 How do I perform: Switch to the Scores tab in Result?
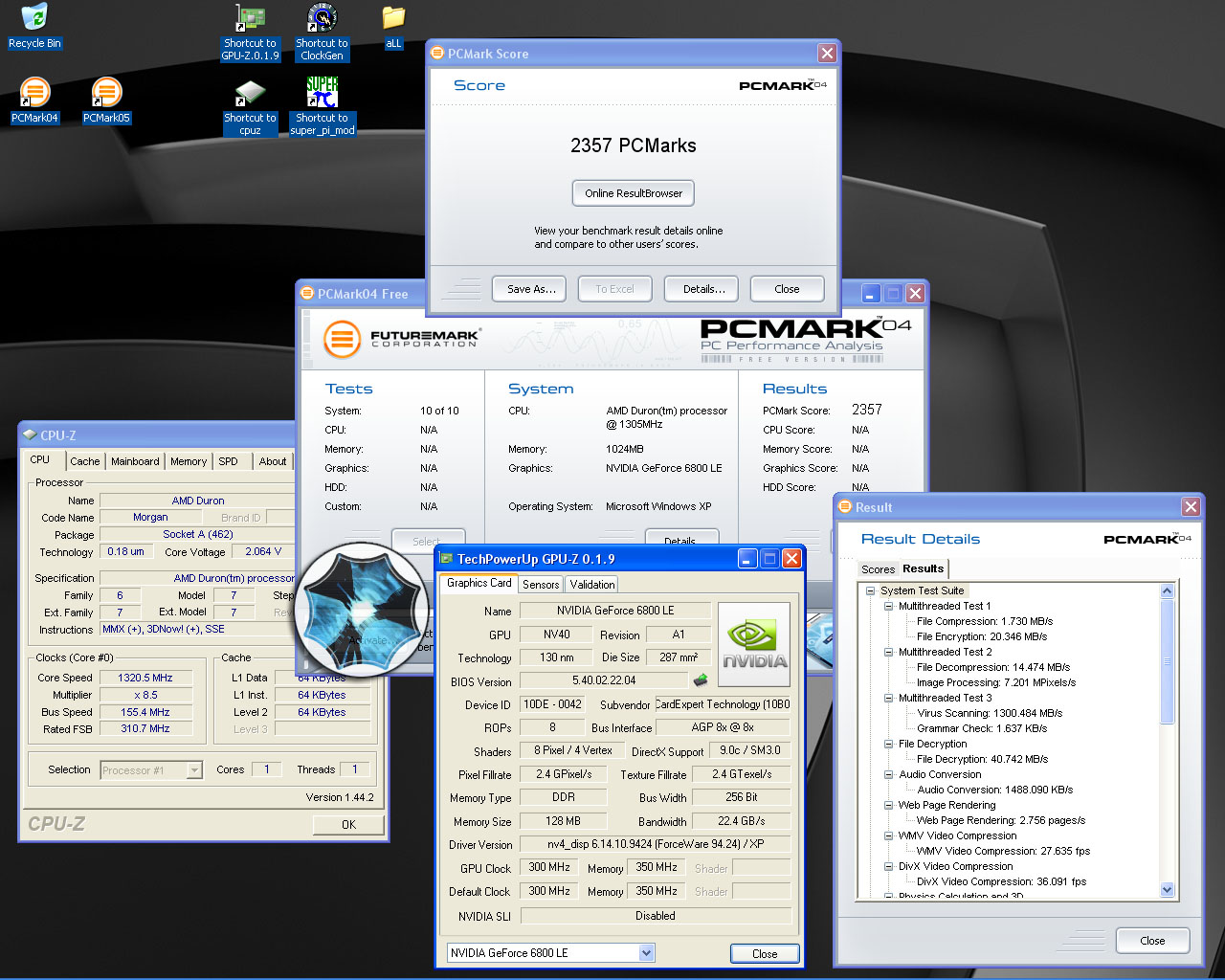[x=878, y=569]
